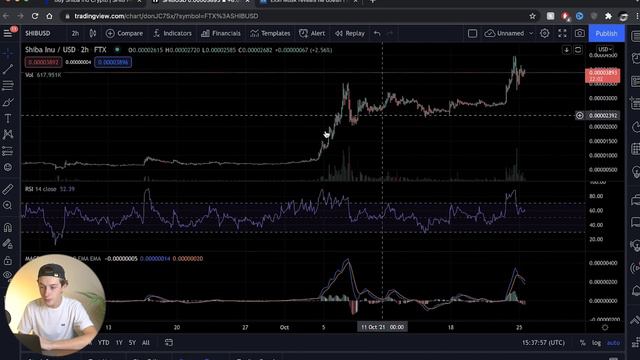
Task: Open time axis settings gear
Action: 605,327
